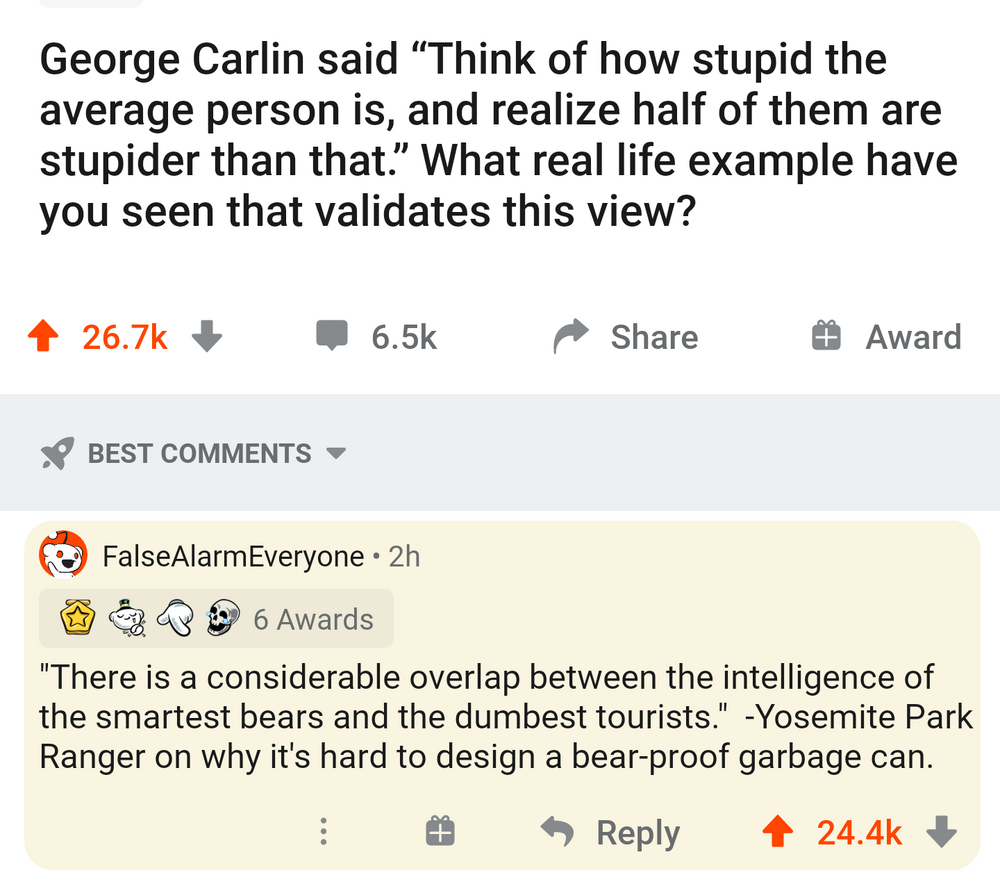
Task: Click the gift award icon under the comment
Action: 440,831
